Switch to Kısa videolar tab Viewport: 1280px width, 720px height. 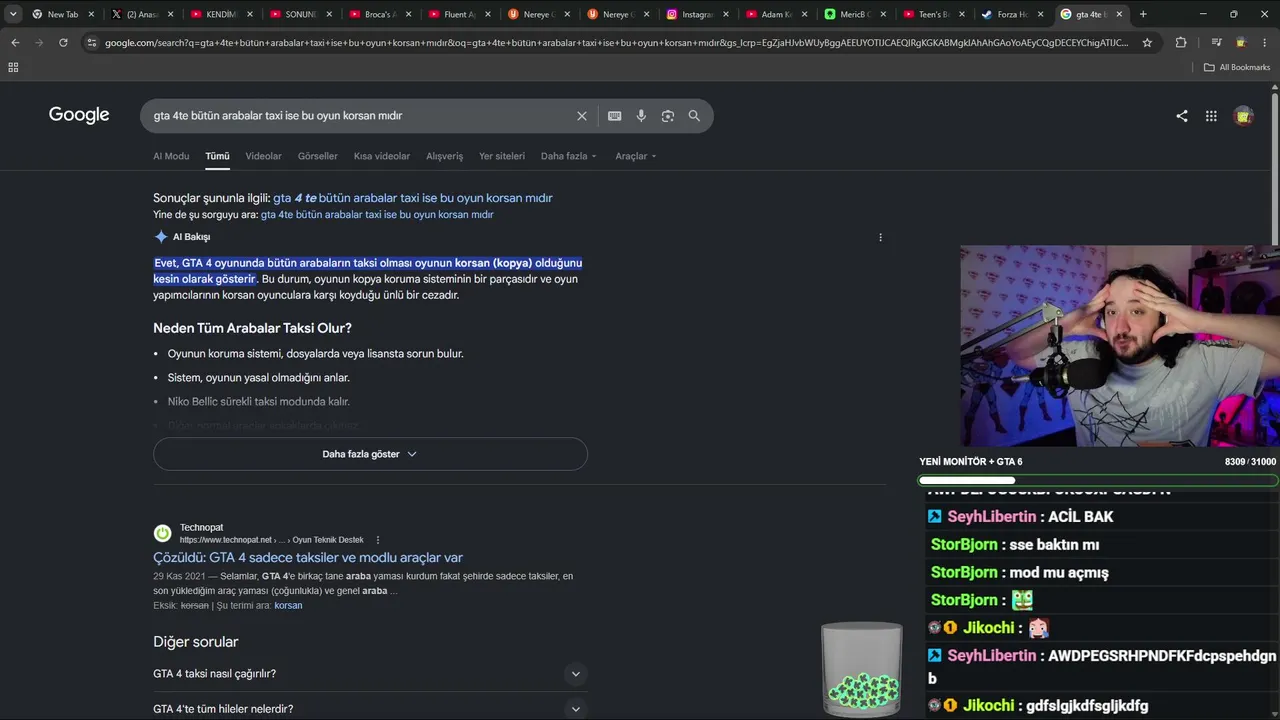click(382, 156)
